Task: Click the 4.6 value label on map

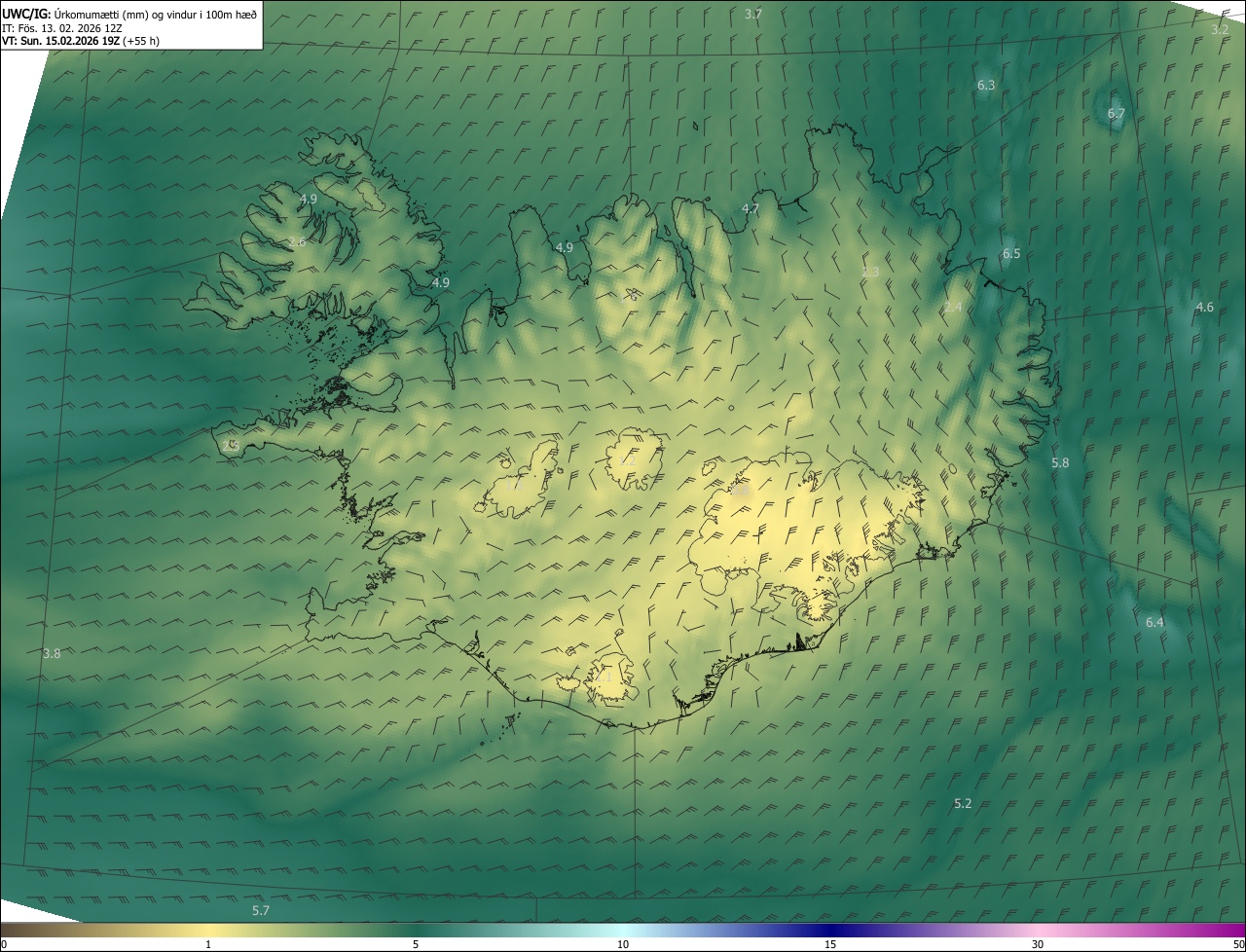Action: tap(1204, 307)
